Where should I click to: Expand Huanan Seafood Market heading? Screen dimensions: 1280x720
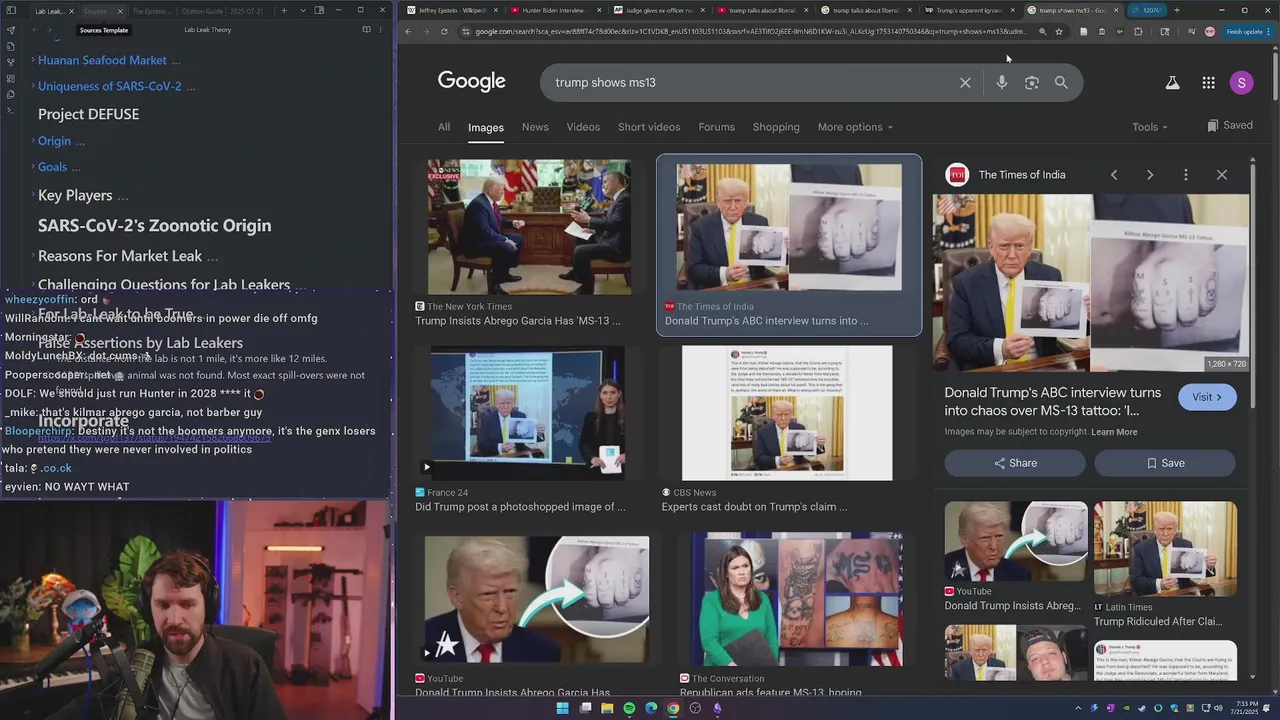tap(33, 61)
